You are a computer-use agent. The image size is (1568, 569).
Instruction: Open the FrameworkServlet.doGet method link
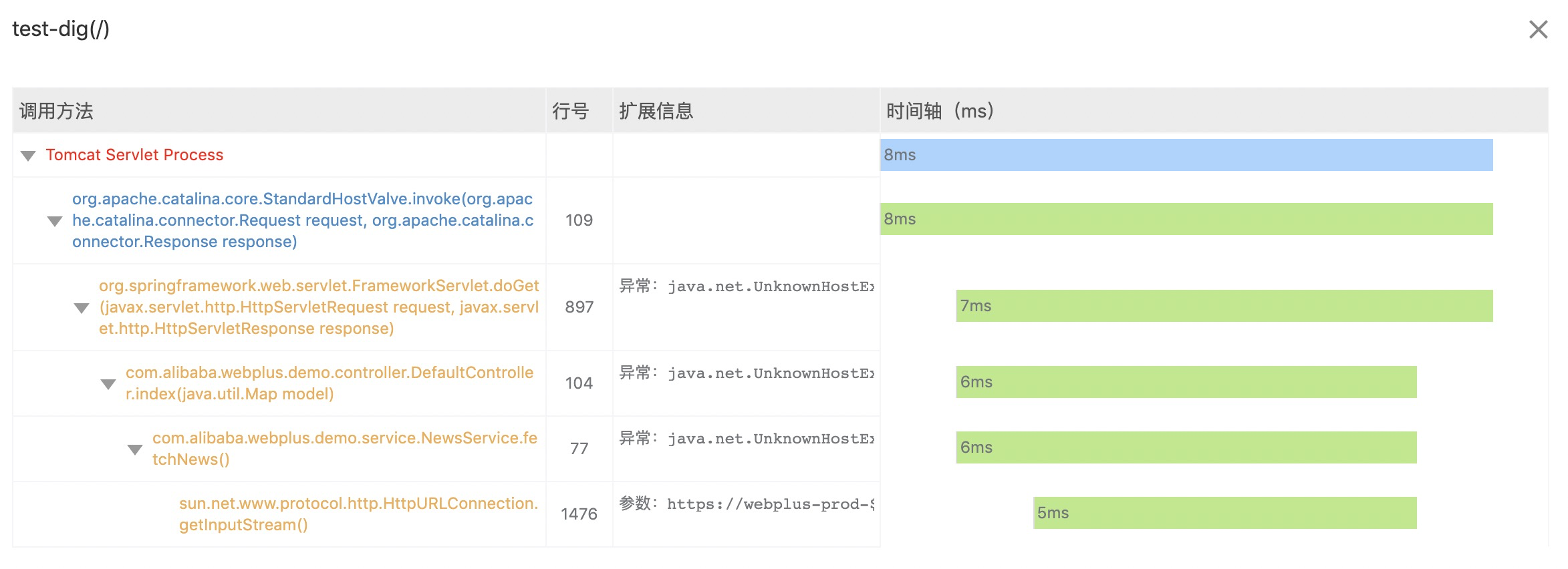click(318, 307)
